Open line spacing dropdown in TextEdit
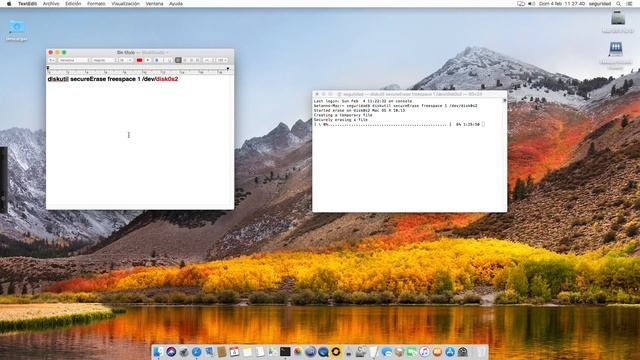 coord(208,60)
